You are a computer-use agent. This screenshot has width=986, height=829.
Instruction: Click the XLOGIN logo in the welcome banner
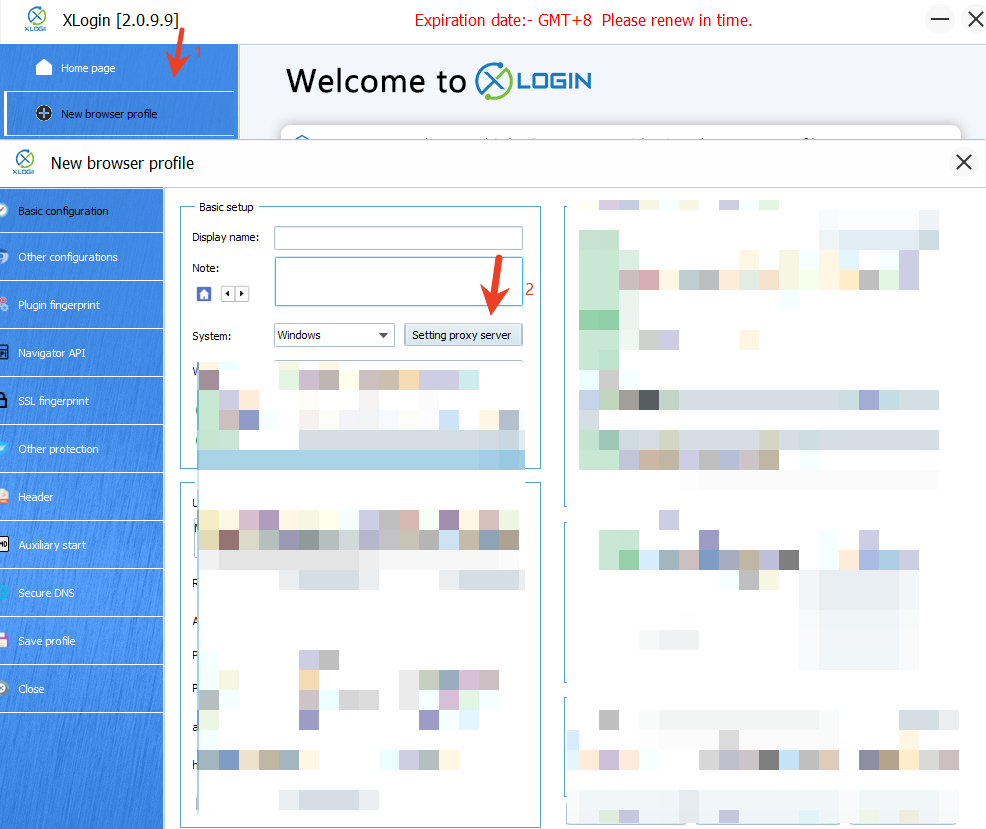(x=533, y=81)
